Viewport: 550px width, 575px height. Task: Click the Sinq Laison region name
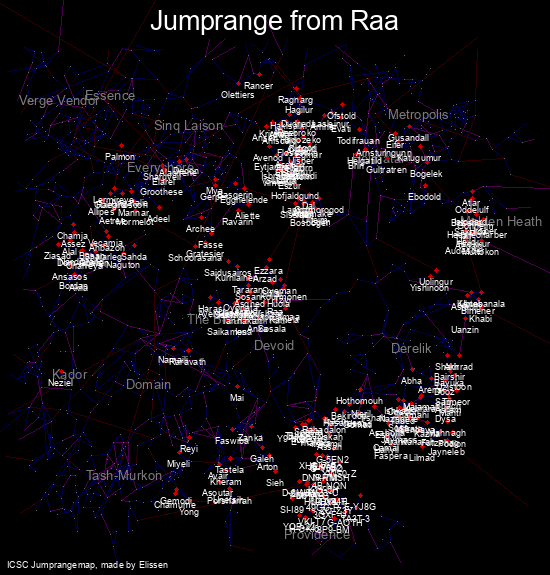[x=188, y=126]
